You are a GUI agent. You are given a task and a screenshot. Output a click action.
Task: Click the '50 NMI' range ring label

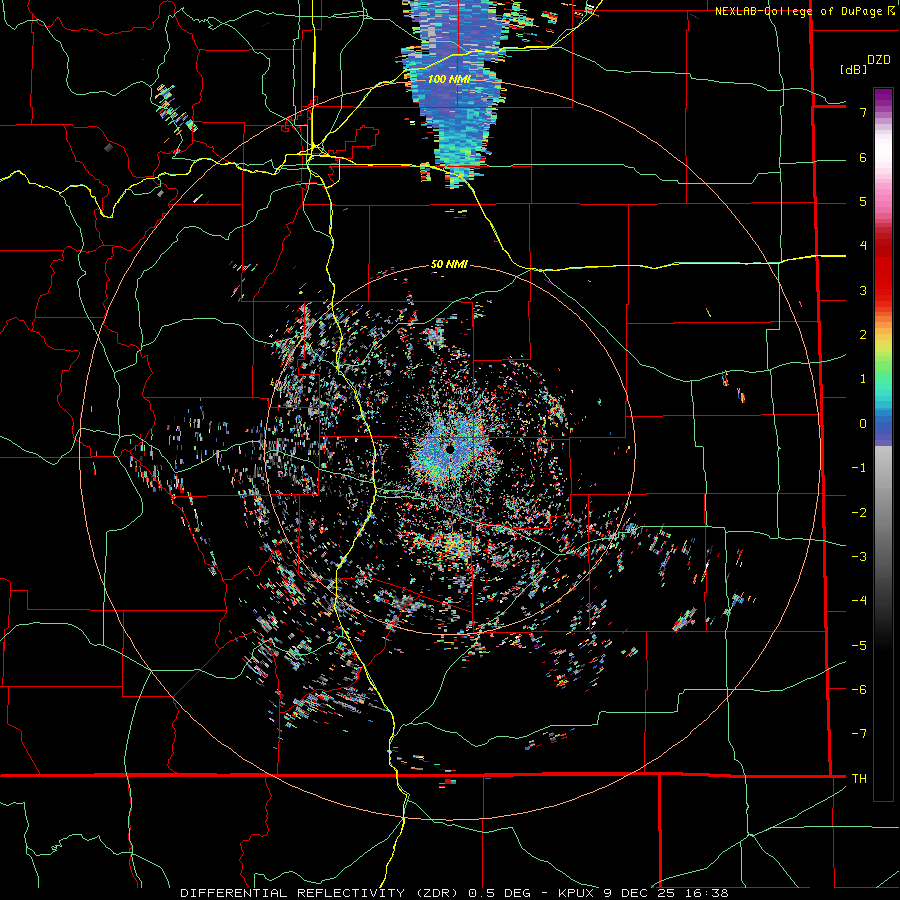click(449, 265)
